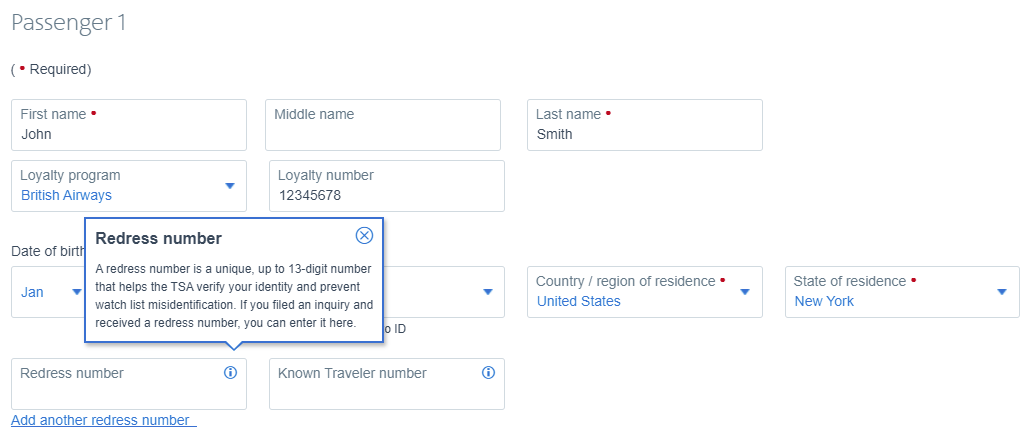Focus the Last name field containing Smith

coord(644,125)
